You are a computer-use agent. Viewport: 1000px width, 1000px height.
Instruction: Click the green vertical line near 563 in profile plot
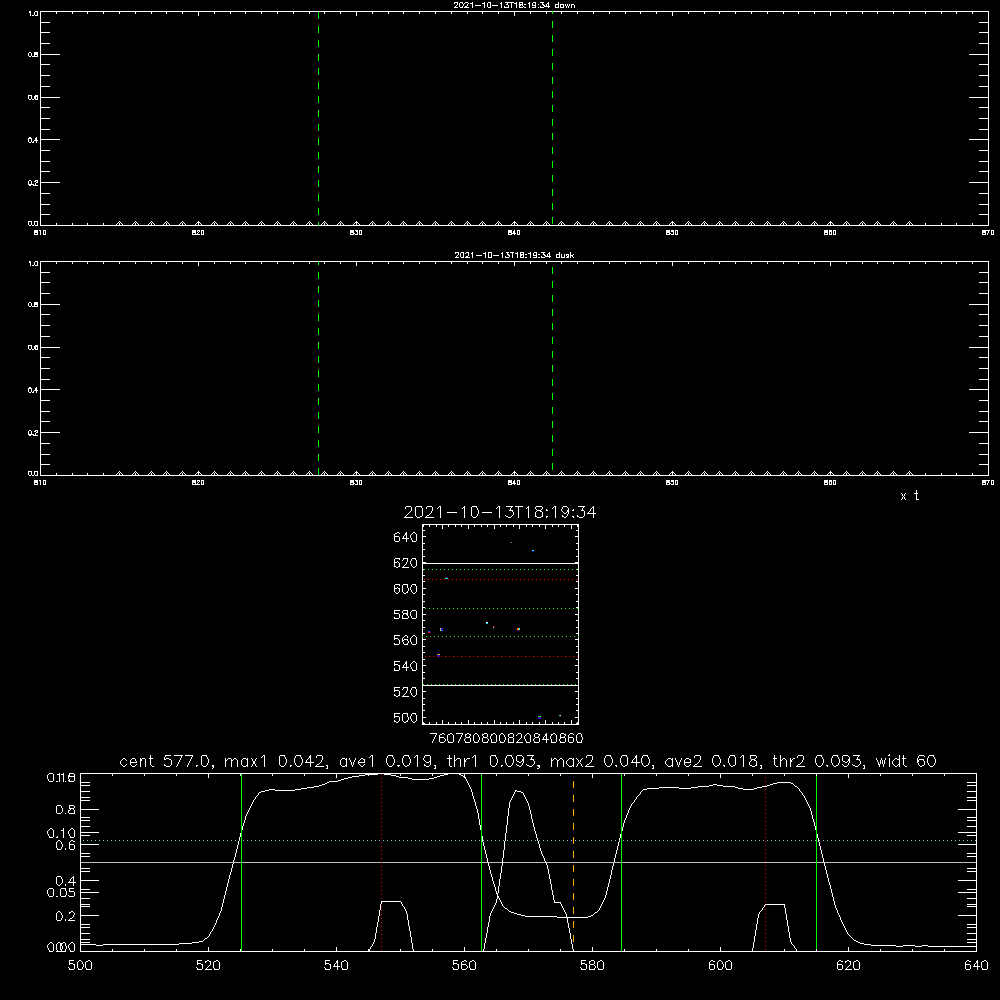(x=482, y=862)
